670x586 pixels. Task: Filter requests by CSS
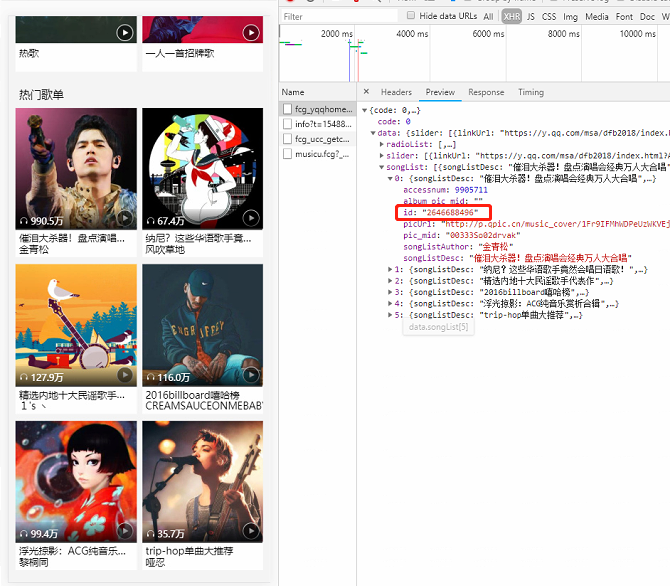[549, 16]
